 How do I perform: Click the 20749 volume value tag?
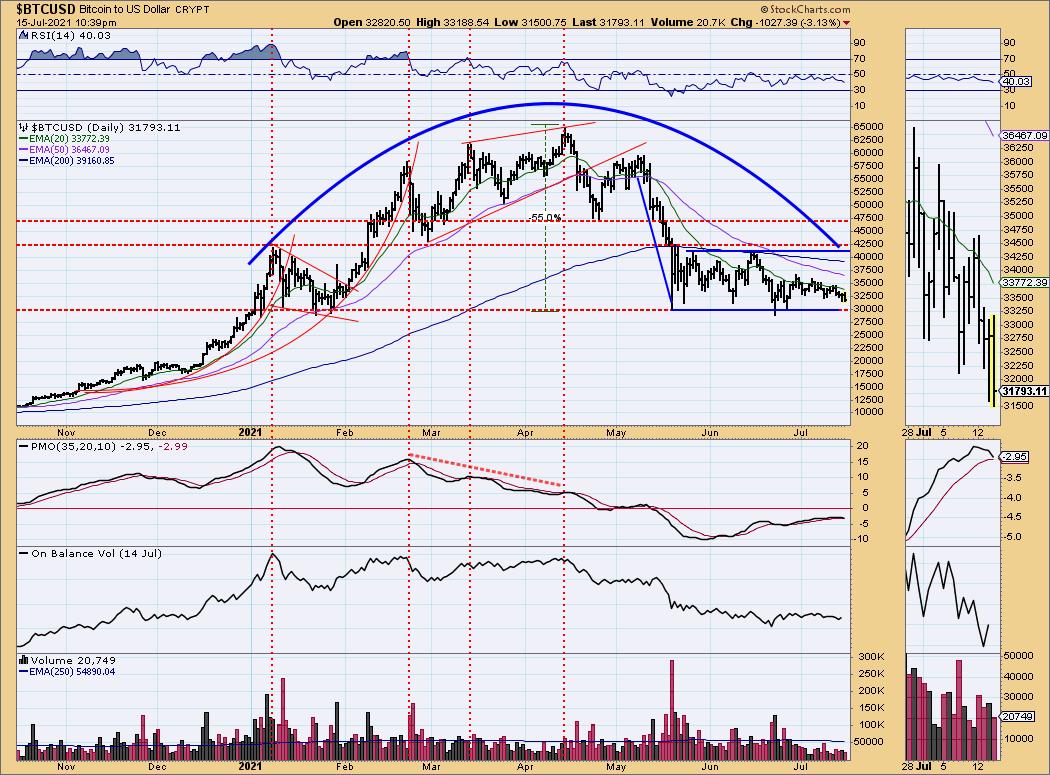tap(1015, 717)
